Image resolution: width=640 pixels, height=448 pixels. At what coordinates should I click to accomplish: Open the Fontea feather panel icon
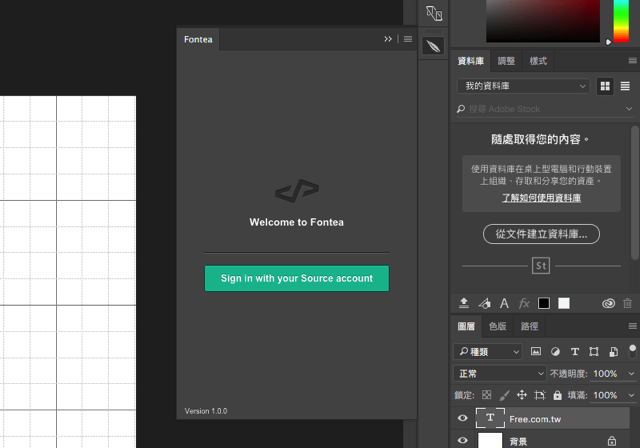(433, 46)
